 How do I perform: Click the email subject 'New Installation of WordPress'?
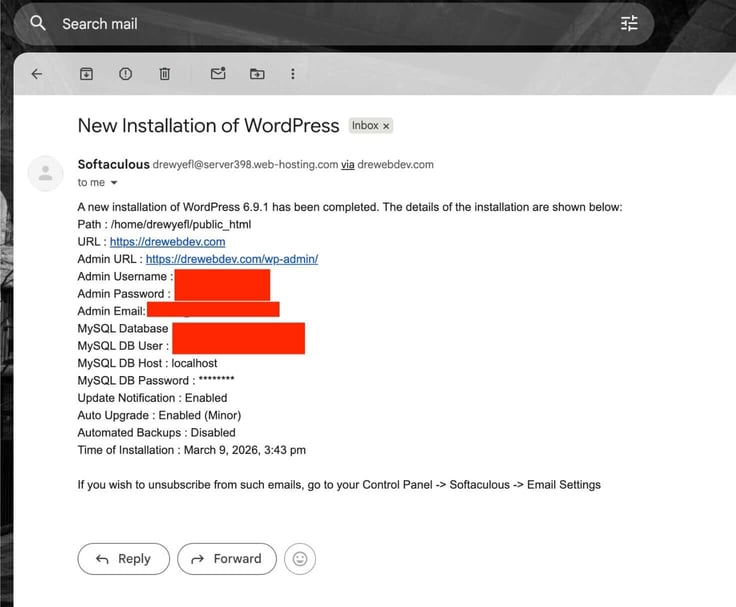[x=208, y=126]
